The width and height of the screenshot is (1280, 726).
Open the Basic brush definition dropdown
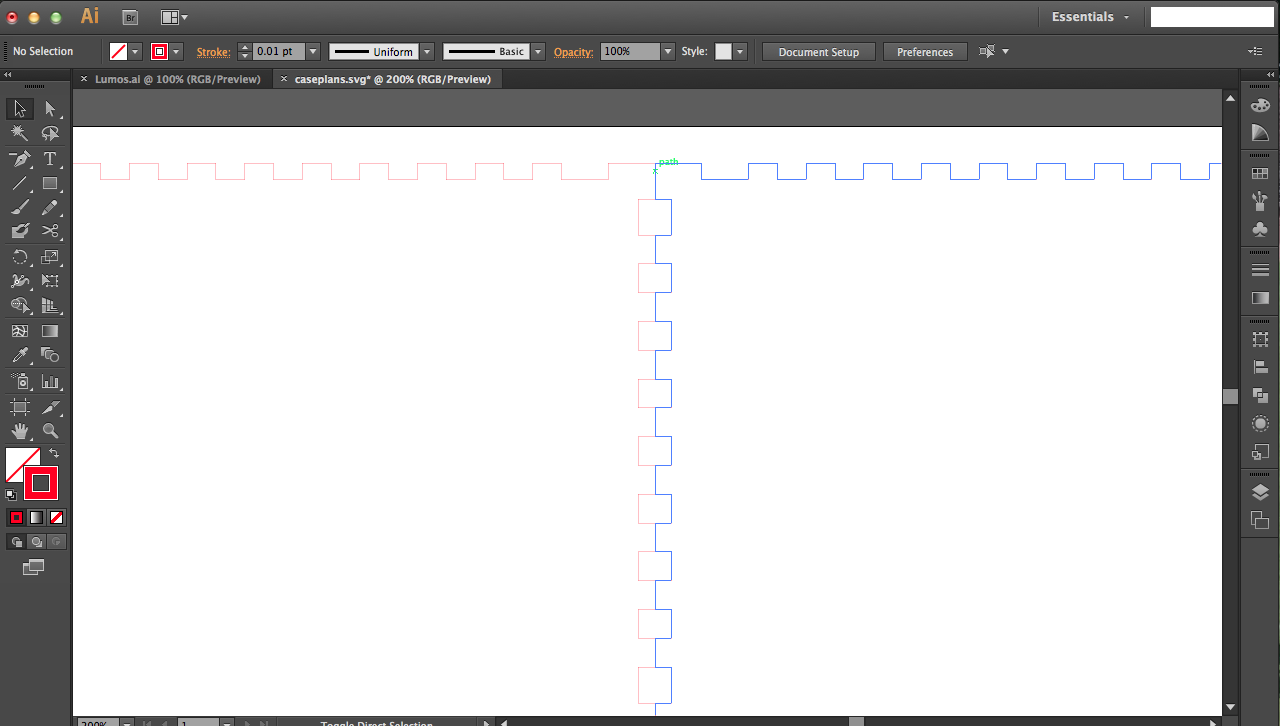tap(538, 52)
